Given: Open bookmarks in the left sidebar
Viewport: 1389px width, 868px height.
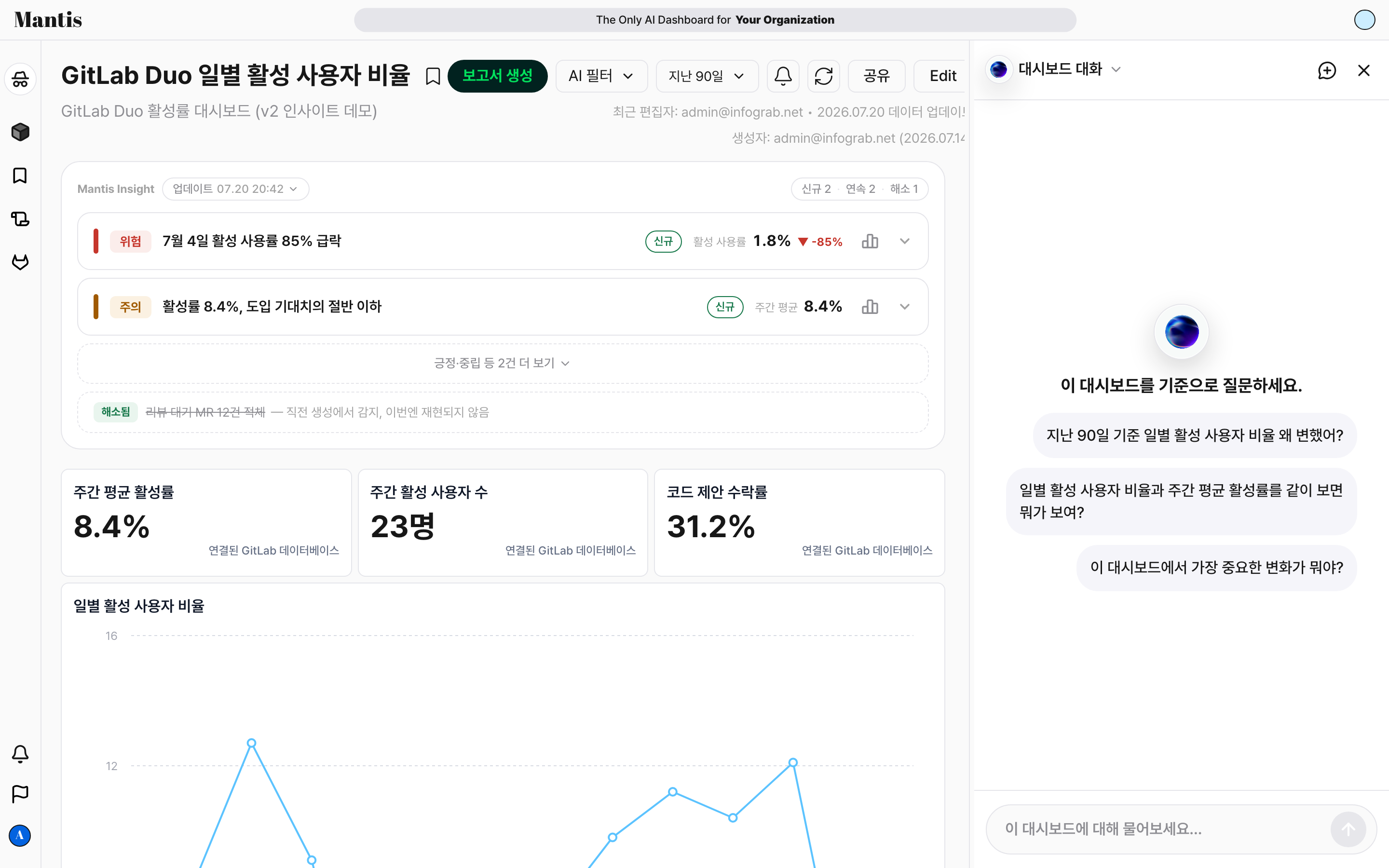Looking at the screenshot, I should 20,176.
